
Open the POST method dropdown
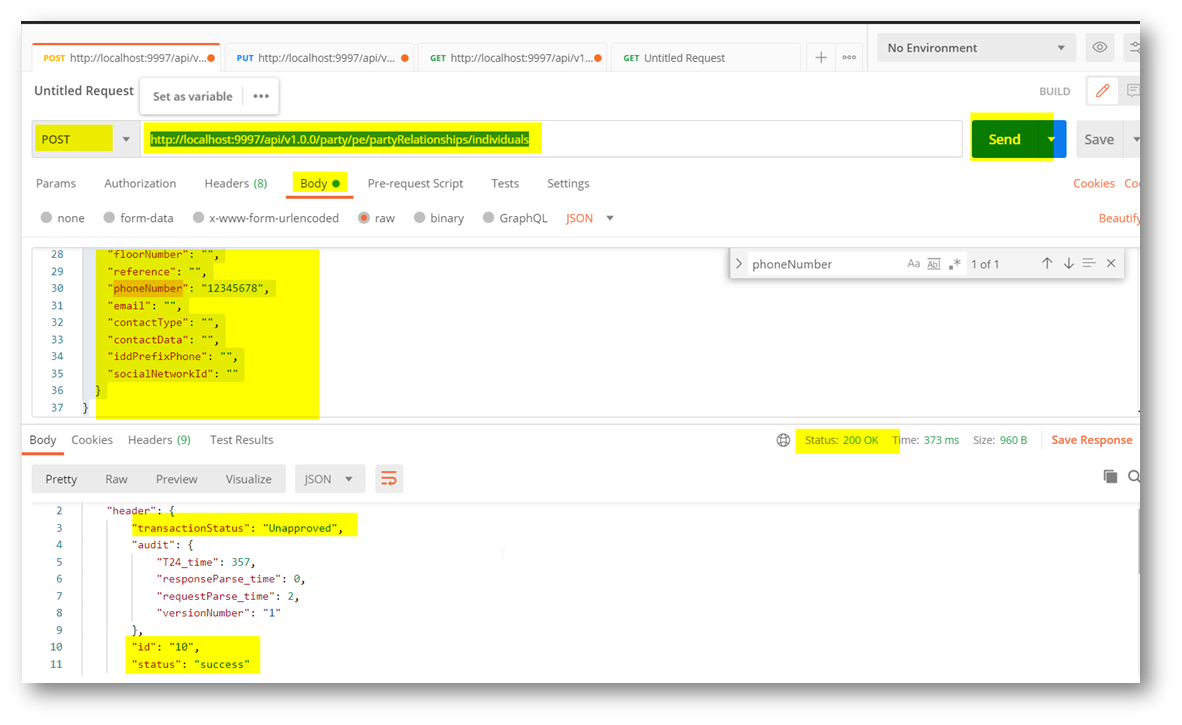point(85,139)
